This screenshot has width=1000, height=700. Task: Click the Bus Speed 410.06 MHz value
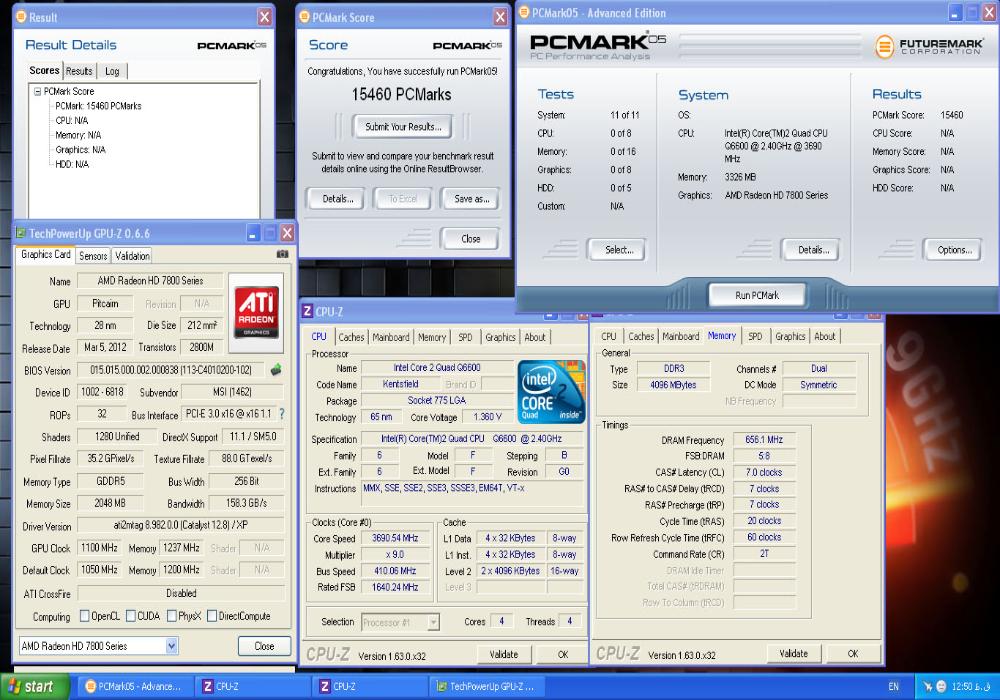coord(395,571)
